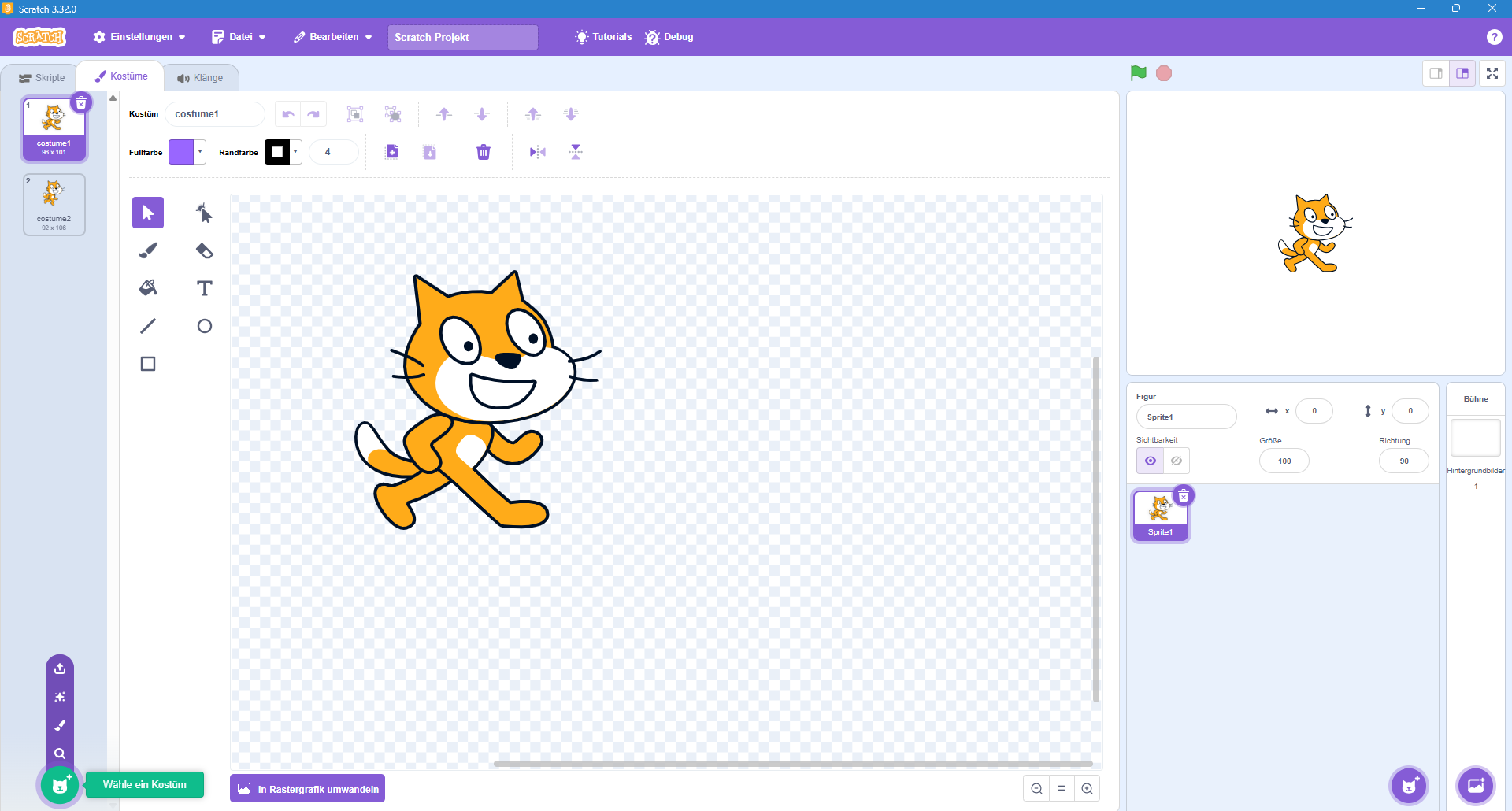
Task: Click the black outline color swatch
Action: click(277, 152)
